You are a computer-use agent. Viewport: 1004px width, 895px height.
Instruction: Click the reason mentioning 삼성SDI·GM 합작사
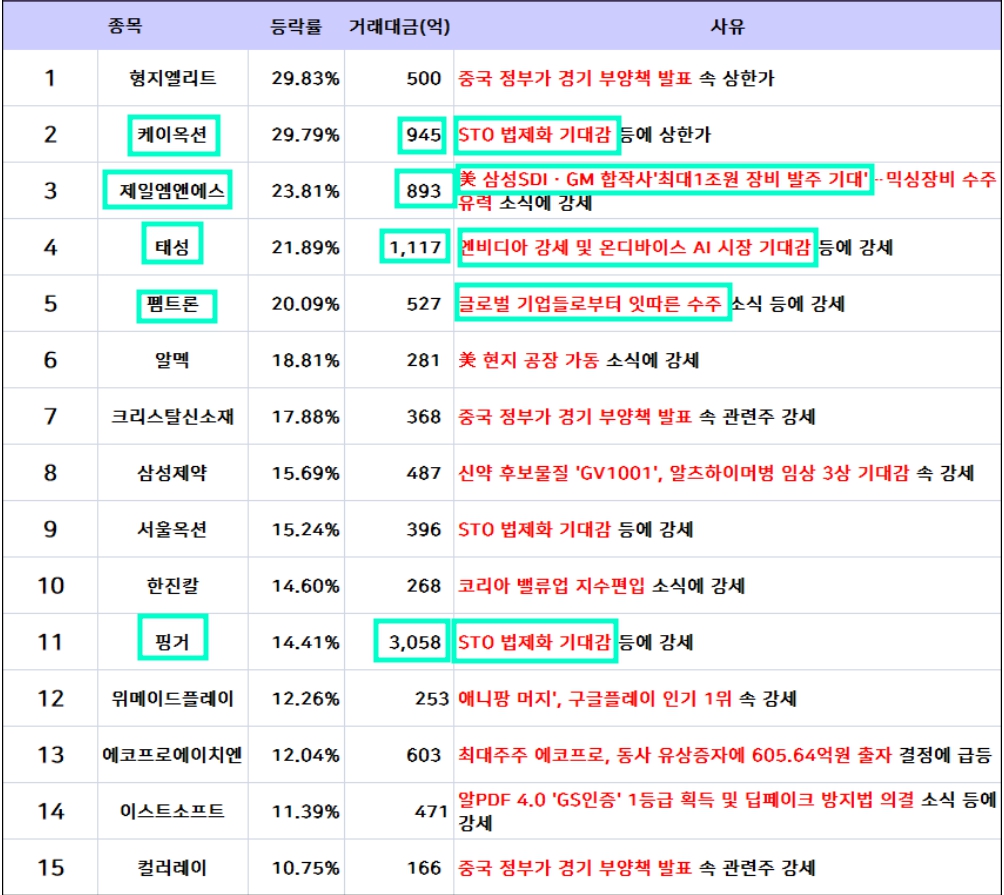pyautogui.click(x=727, y=191)
